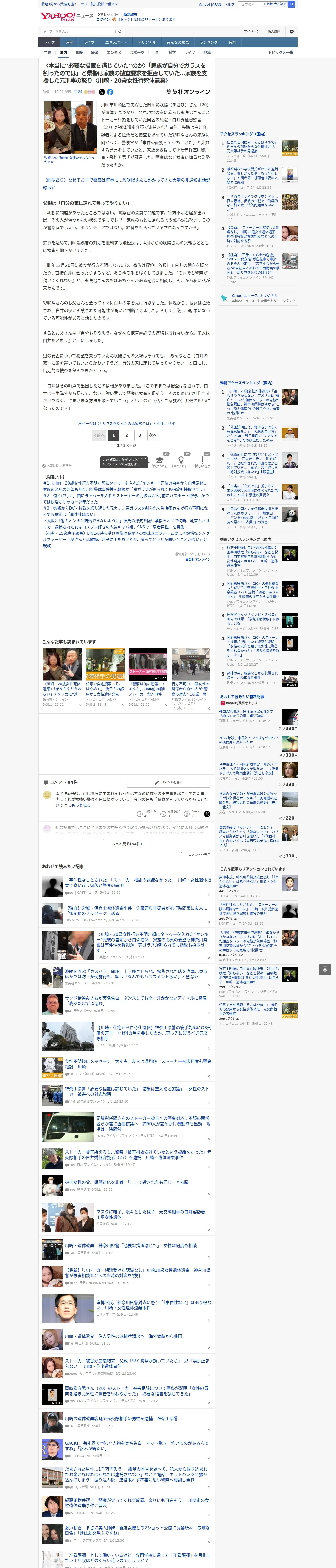Select the ランキング navigation tab

pos(209,43)
